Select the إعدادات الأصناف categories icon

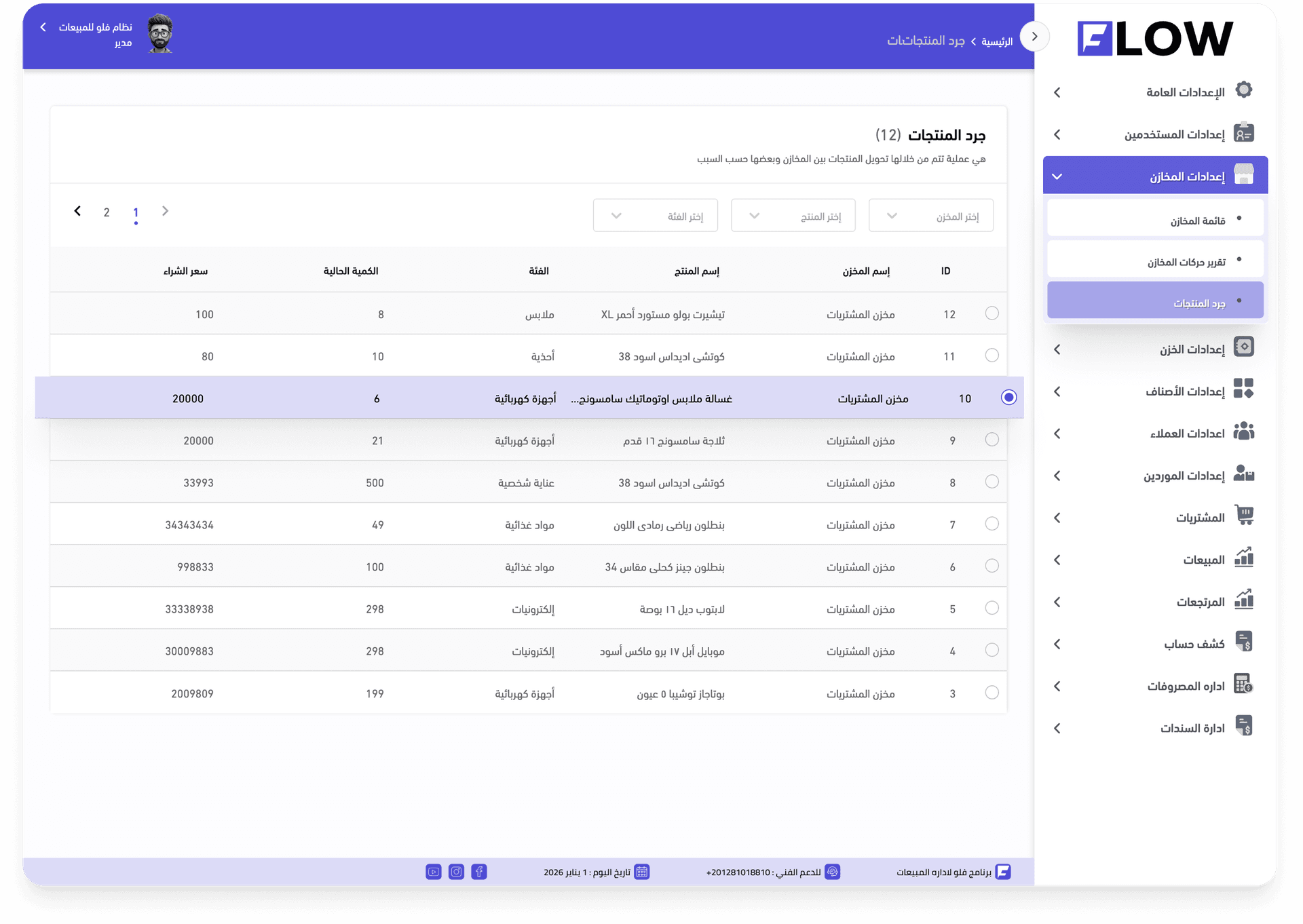pos(1245,389)
